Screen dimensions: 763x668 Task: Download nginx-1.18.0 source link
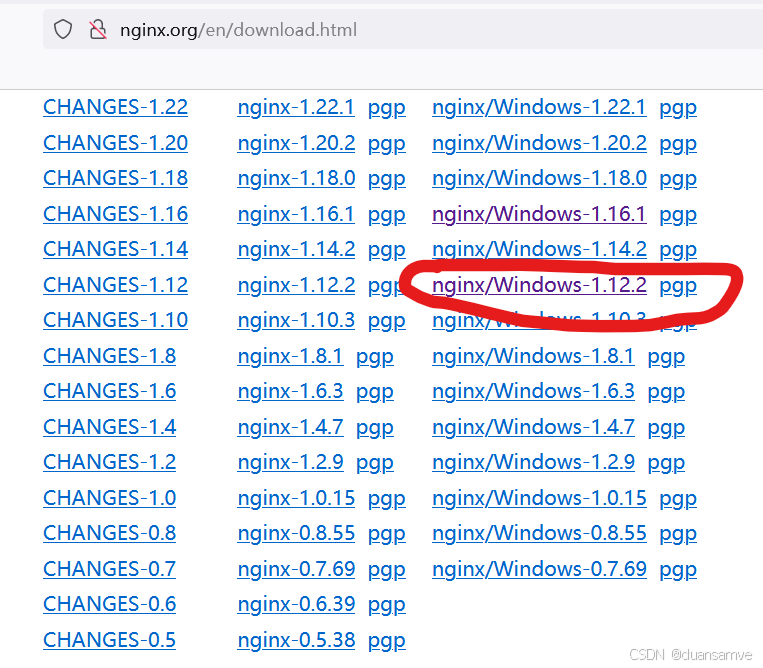(296, 179)
